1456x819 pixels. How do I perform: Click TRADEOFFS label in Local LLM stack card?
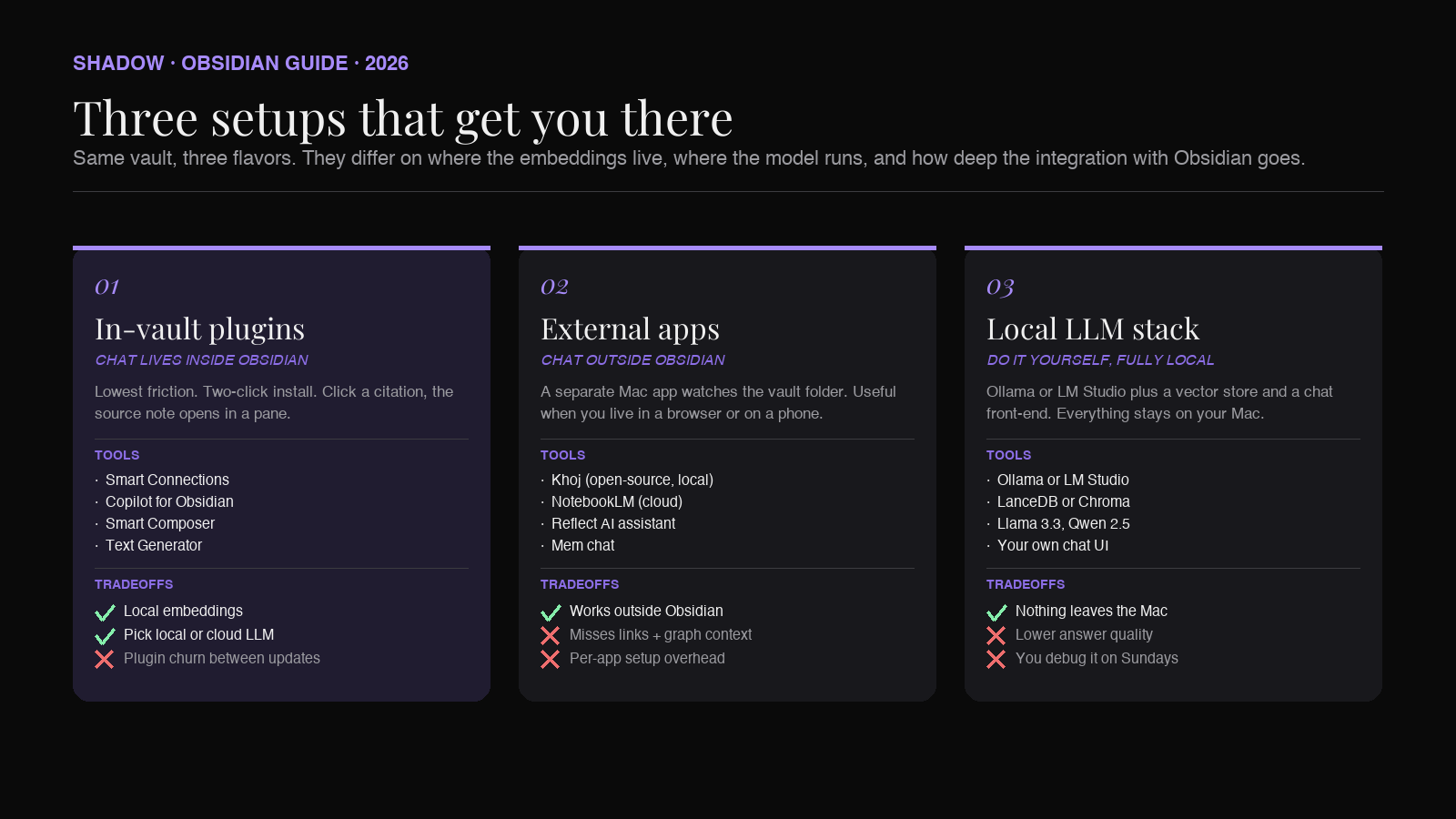pyautogui.click(x=1026, y=584)
